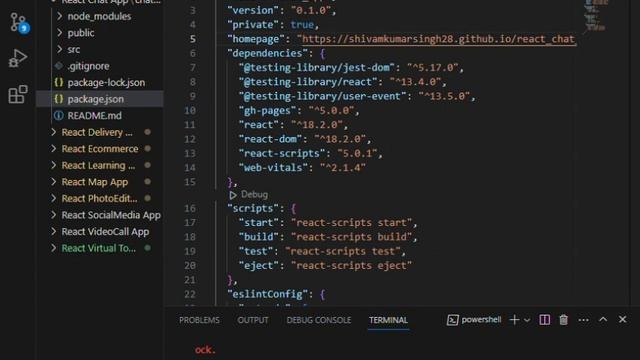This screenshot has height=360, width=640.
Task: Click the "@testing-library/jest-dom" key
Action: point(316,68)
